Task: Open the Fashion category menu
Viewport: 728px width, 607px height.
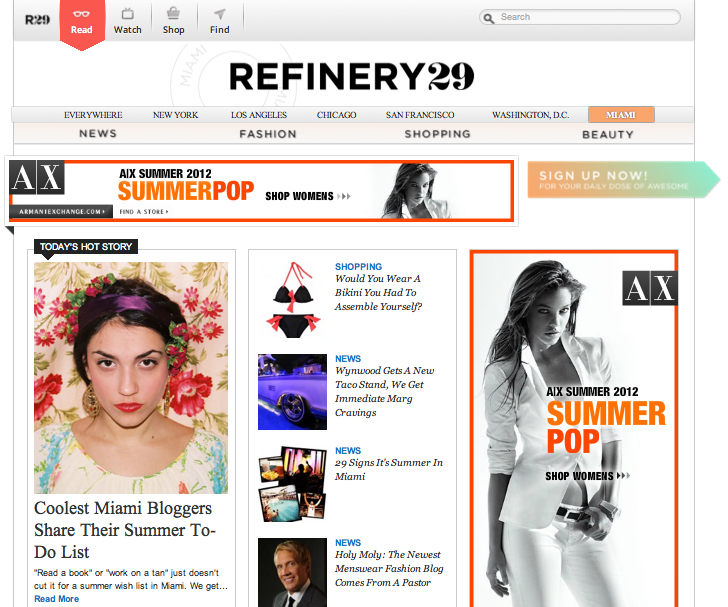Action: (268, 134)
